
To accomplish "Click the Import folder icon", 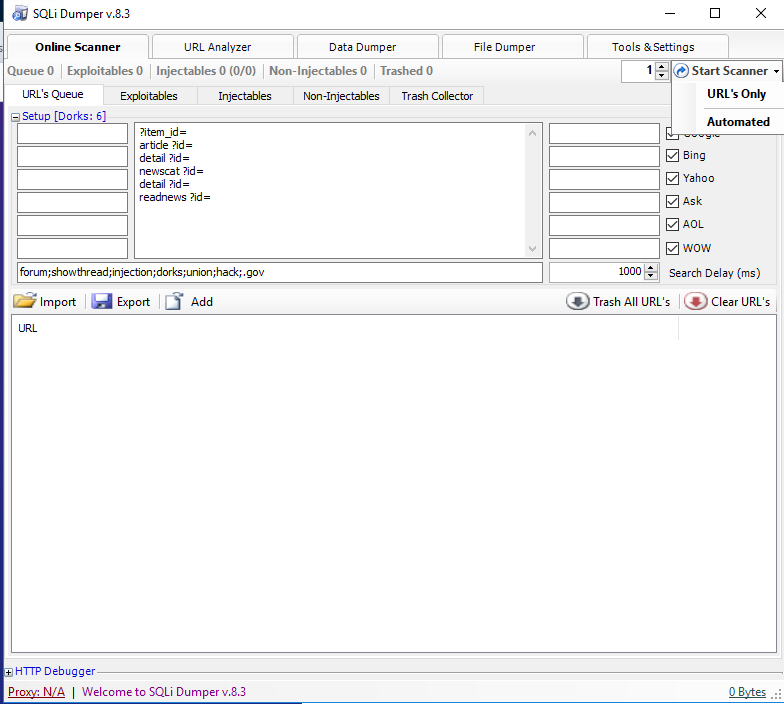I will click(x=24, y=301).
